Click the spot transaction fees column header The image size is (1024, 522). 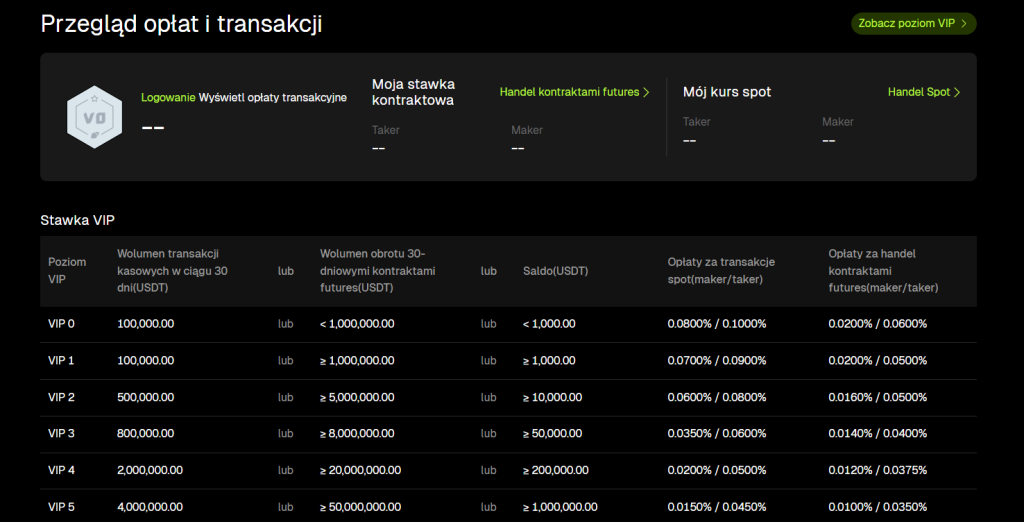coord(721,271)
